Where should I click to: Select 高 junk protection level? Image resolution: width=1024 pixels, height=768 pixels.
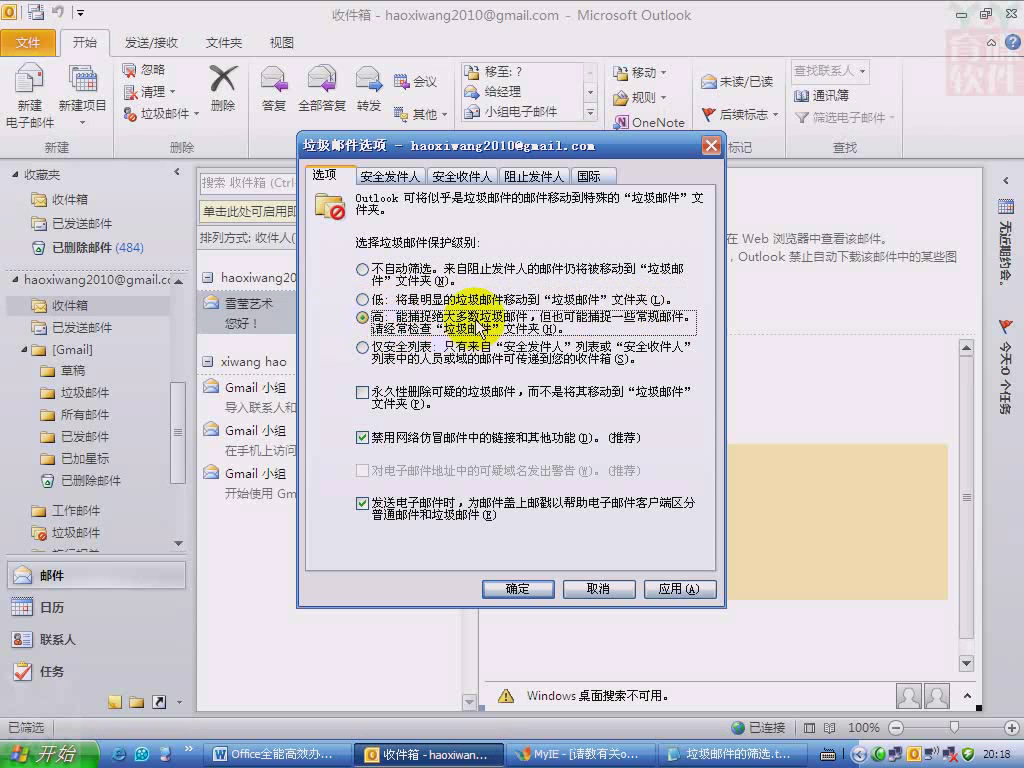click(362, 317)
